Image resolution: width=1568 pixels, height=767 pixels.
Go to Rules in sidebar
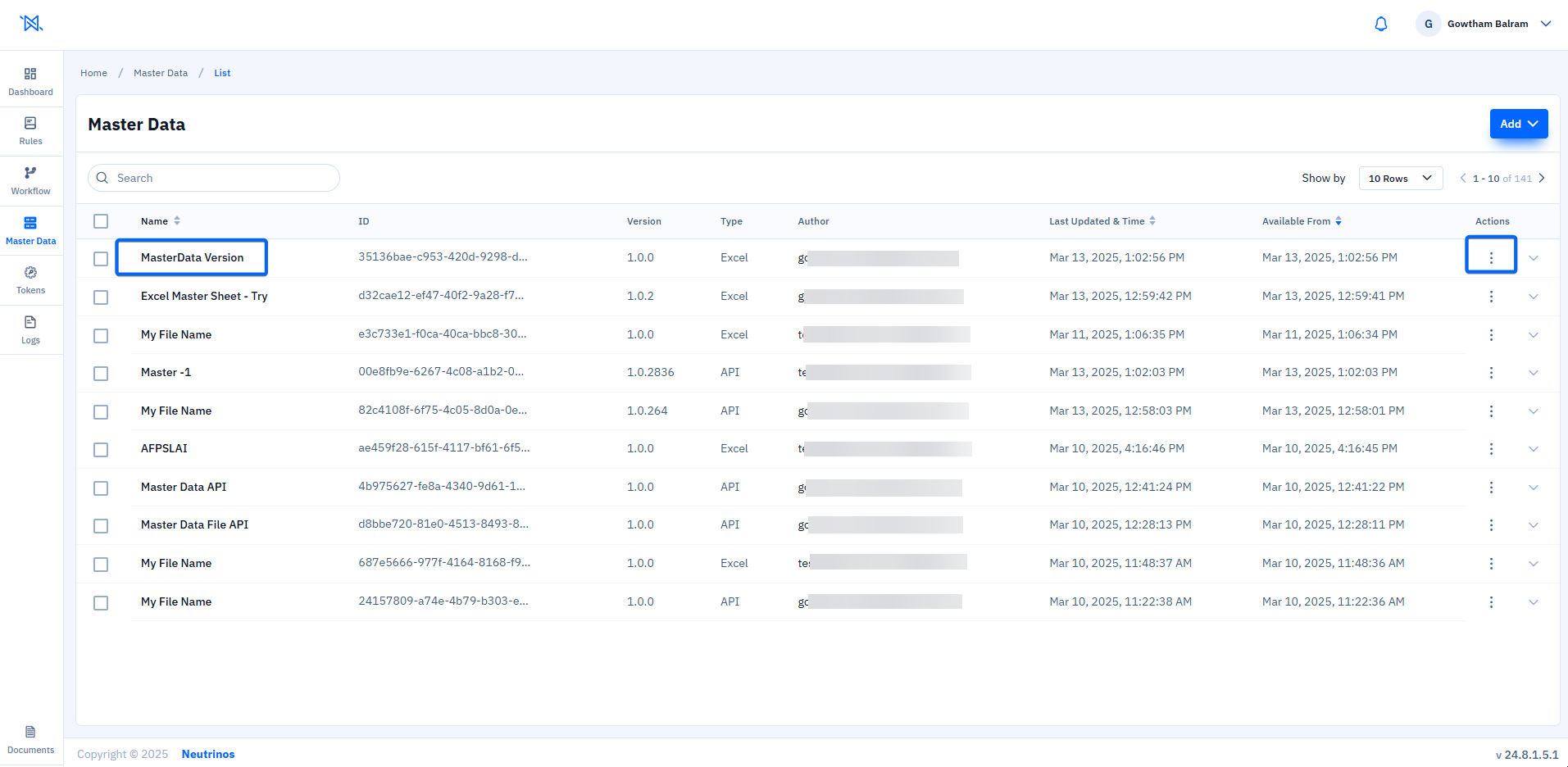point(31,131)
